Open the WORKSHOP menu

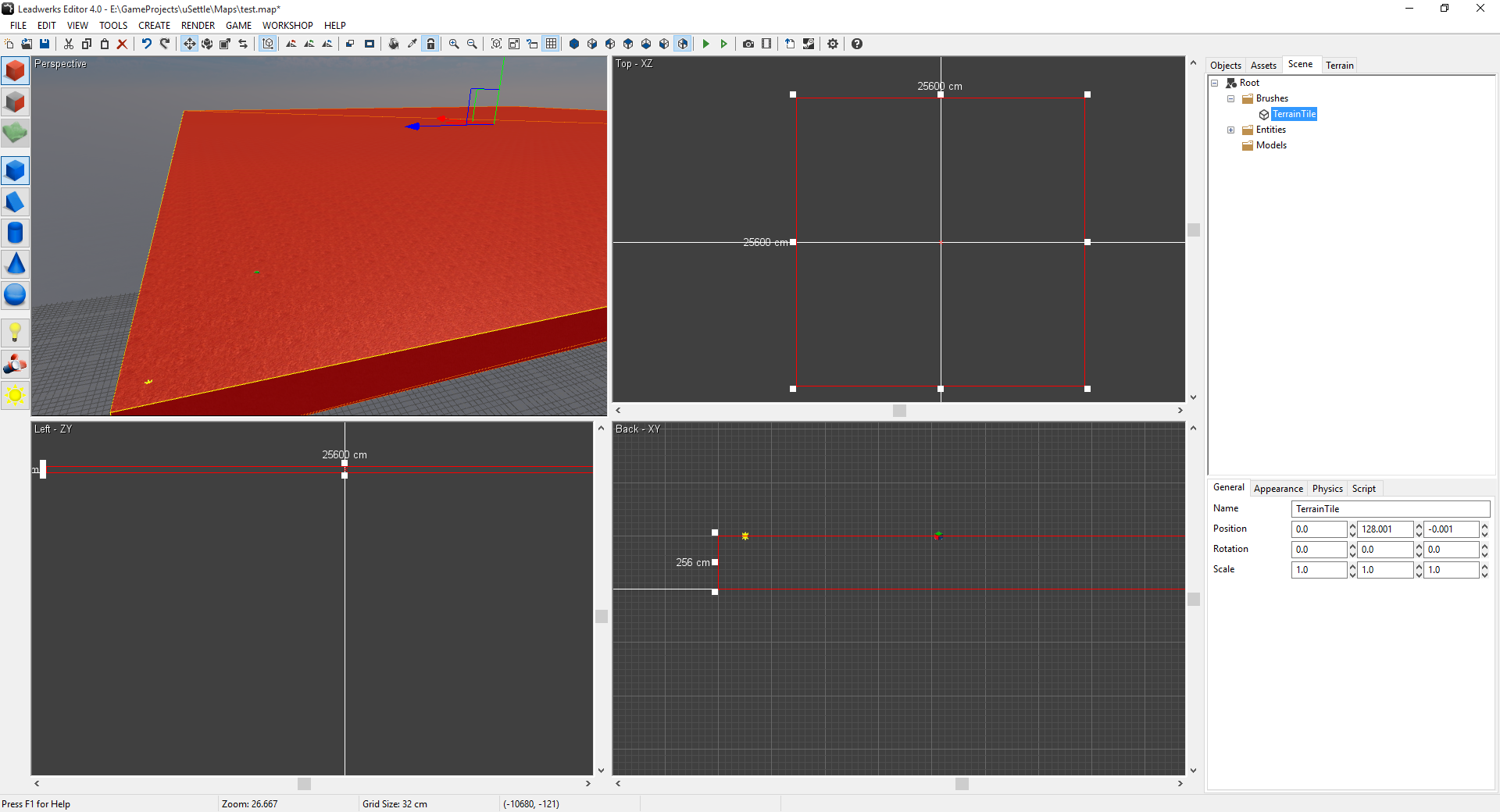[287, 26]
